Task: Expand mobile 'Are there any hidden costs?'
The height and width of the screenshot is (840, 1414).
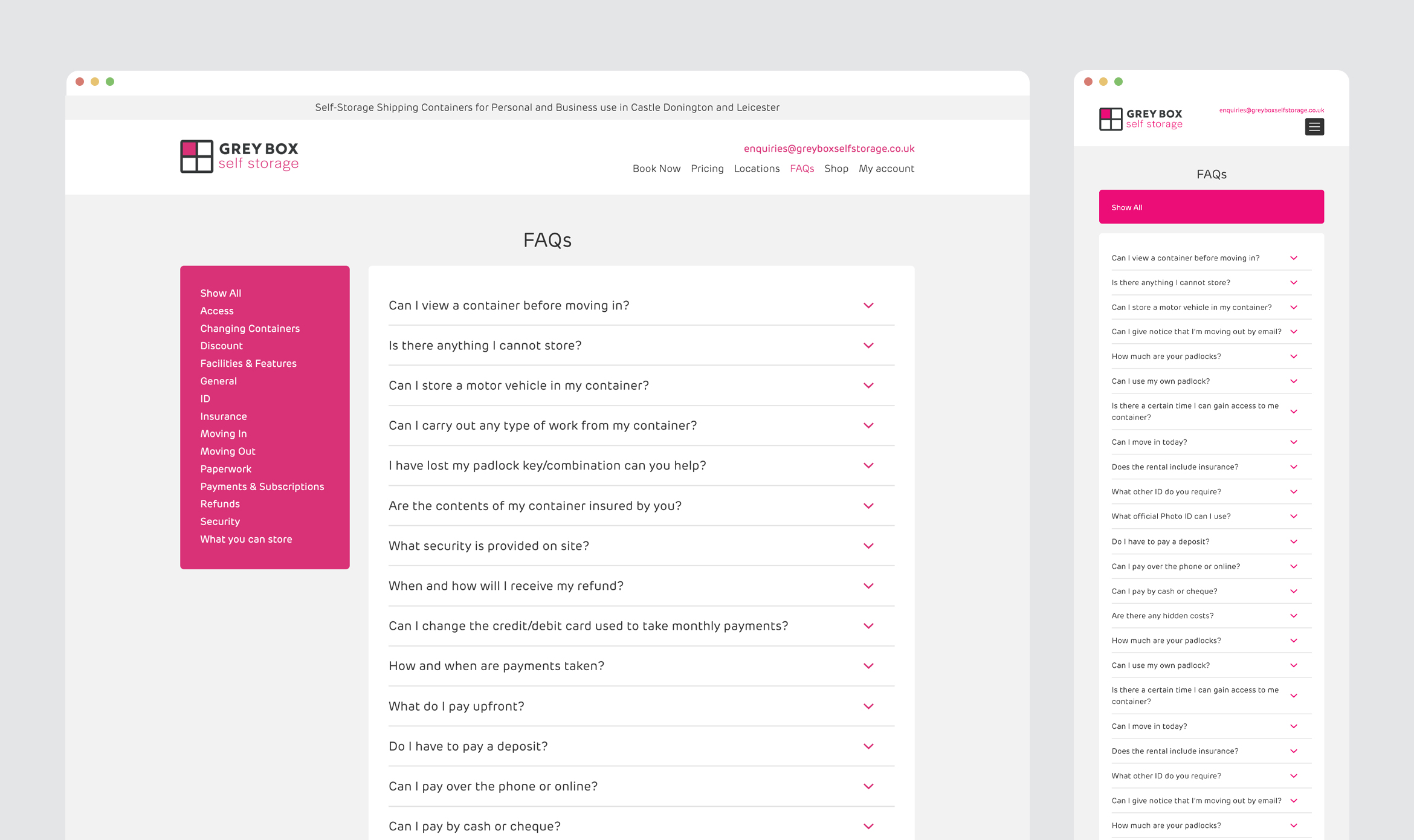Action: point(1211,616)
